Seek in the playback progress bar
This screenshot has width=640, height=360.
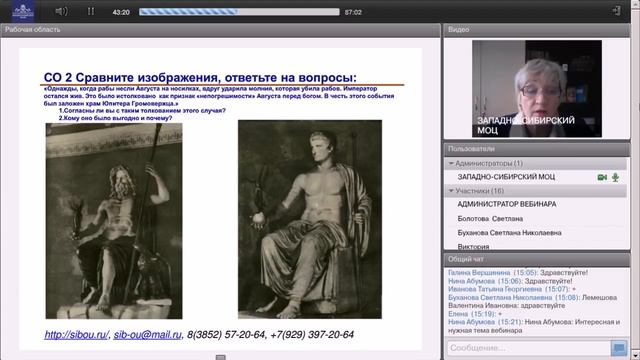(239, 12)
